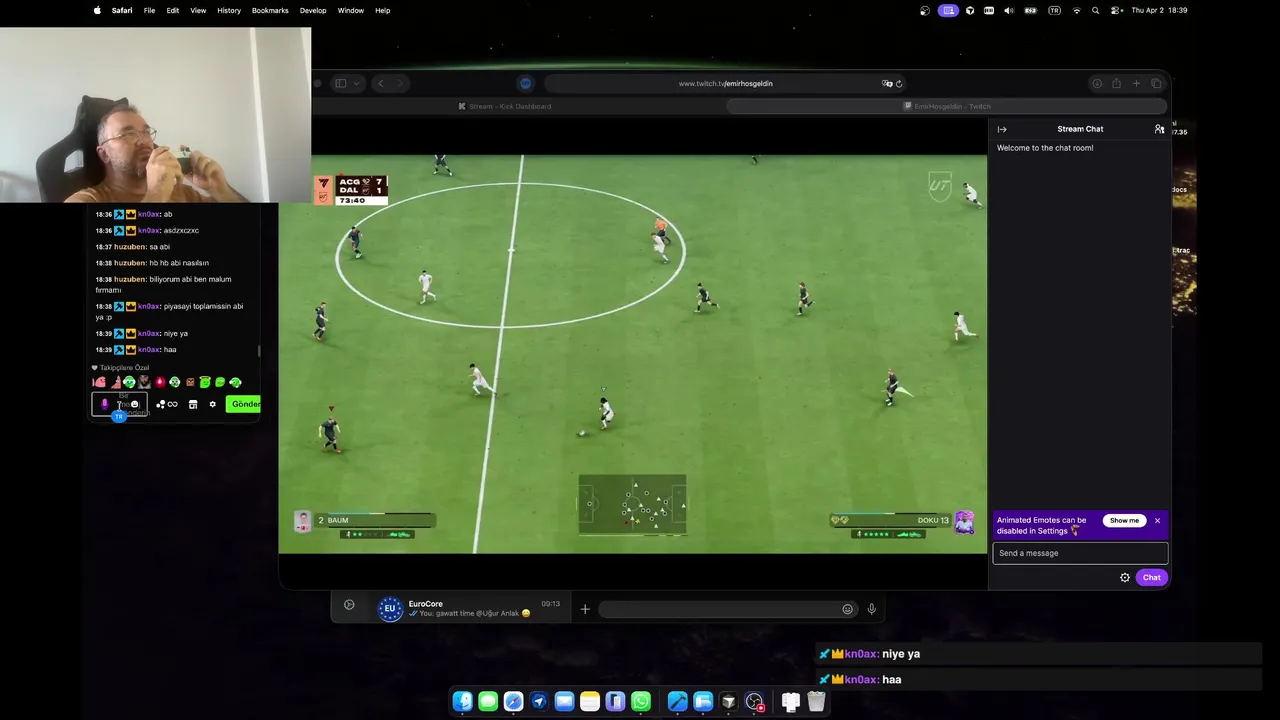The height and width of the screenshot is (720, 1280).
Task: Click the purple screen sharing menu bar icon
Action: pyautogui.click(x=949, y=10)
